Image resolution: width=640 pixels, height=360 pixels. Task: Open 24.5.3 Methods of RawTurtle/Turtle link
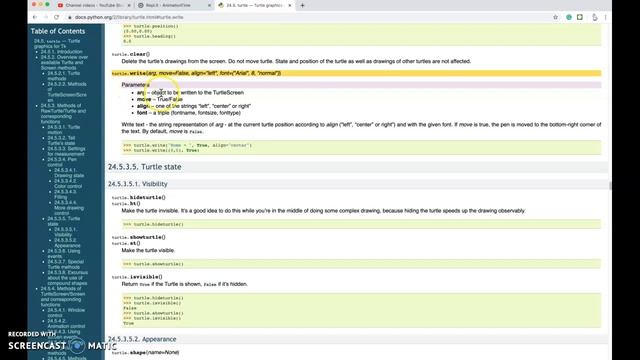pyautogui.click(x=63, y=113)
